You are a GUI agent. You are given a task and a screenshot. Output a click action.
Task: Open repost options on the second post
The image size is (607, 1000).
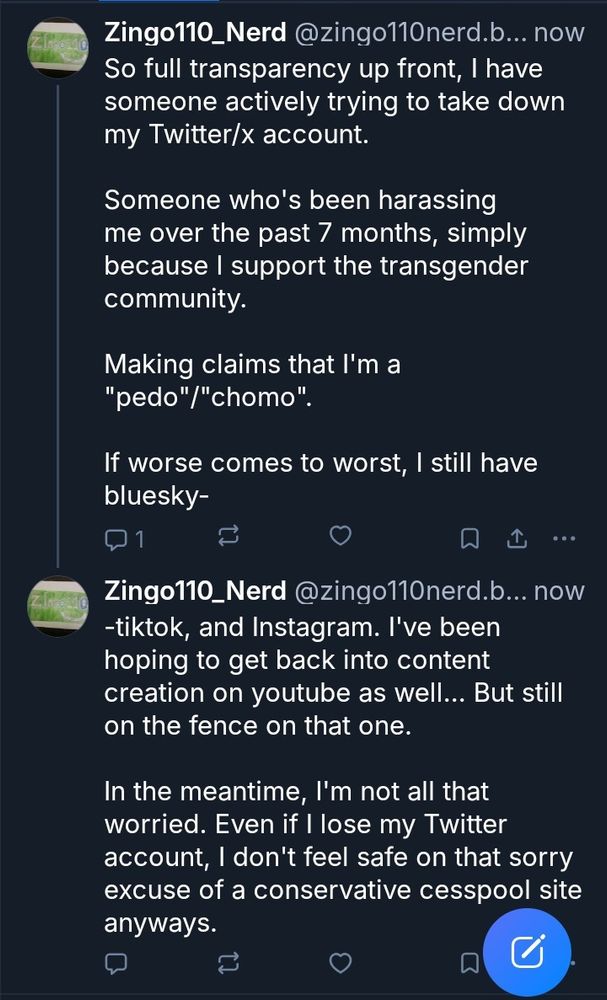[x=228, y=963]
